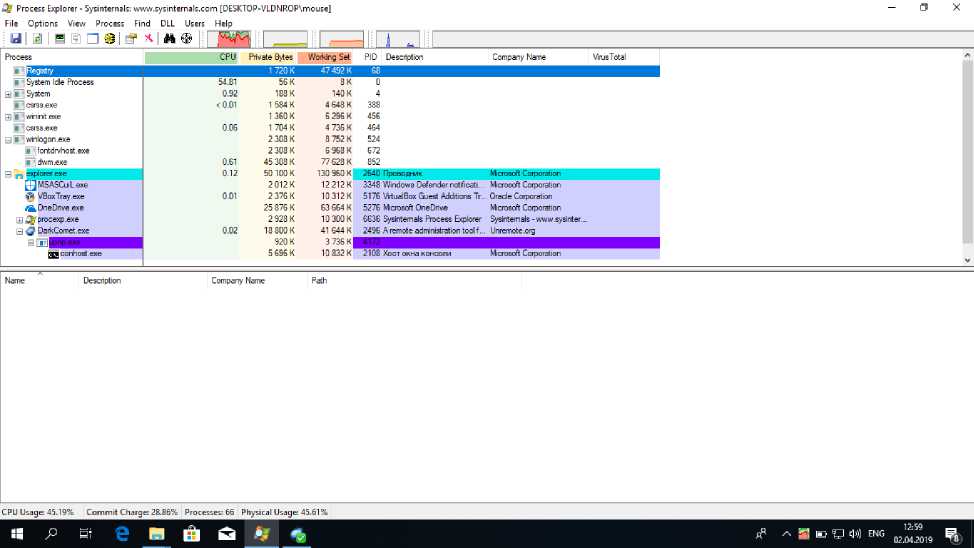Select the Registry process row
974x548 pixels.
(330, 71)
